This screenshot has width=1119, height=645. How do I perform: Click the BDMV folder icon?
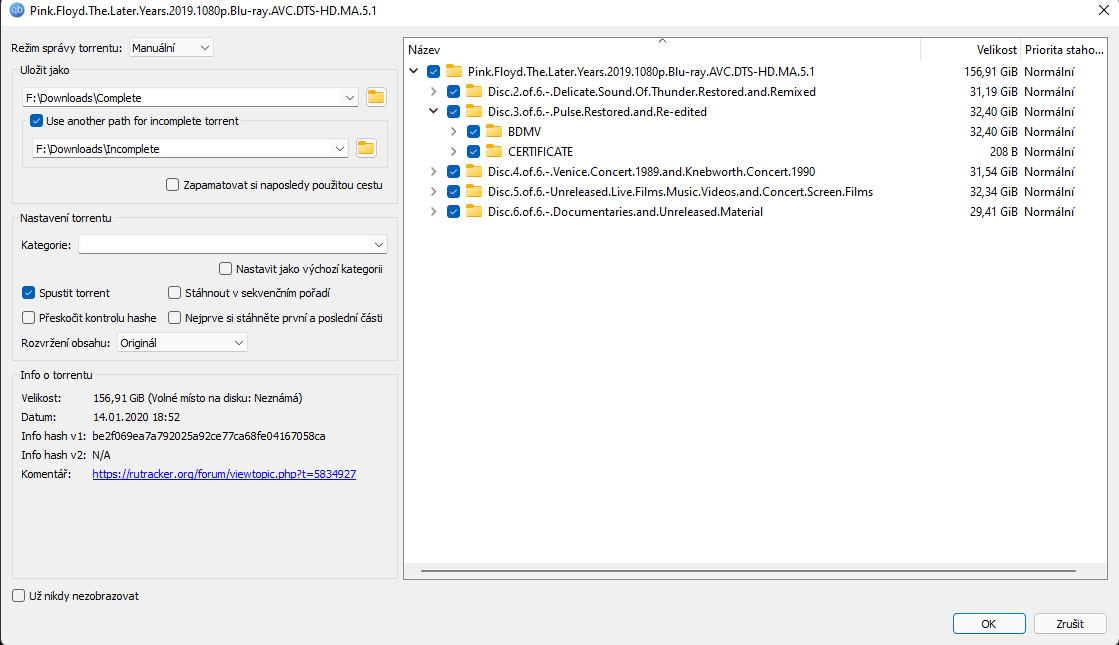494,131
